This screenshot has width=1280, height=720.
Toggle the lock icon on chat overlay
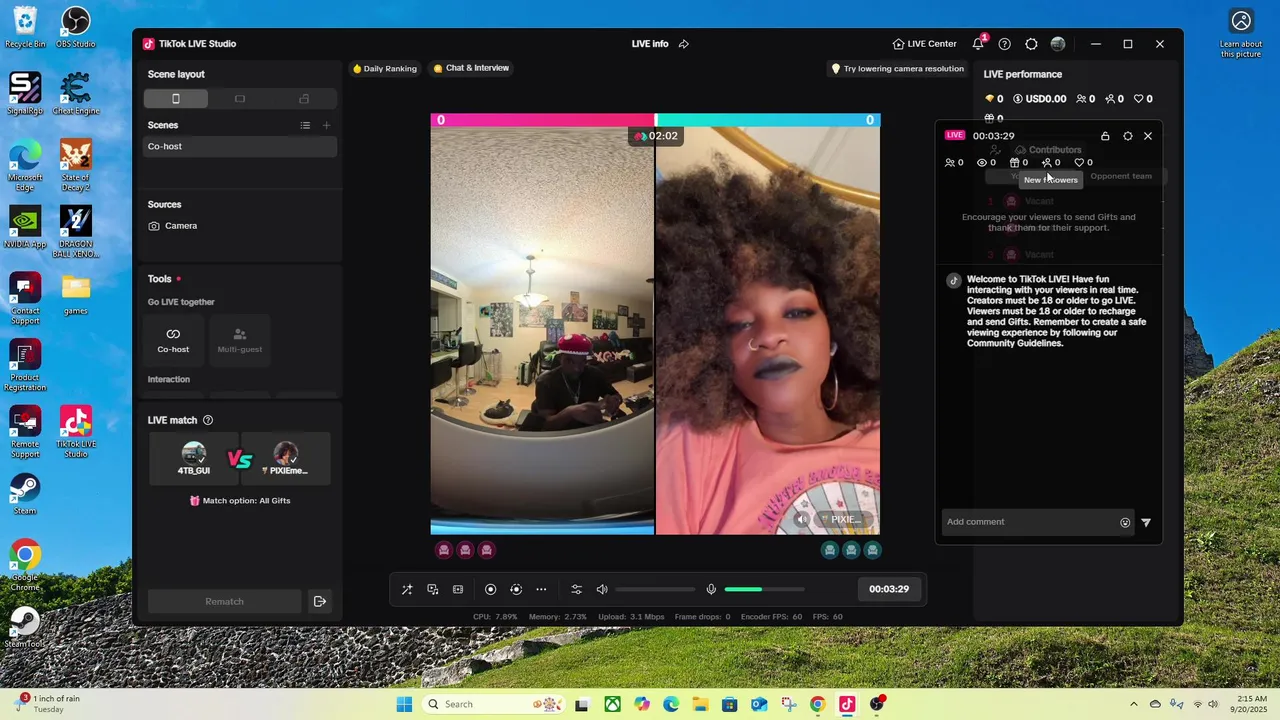(x=1105, y=136)
